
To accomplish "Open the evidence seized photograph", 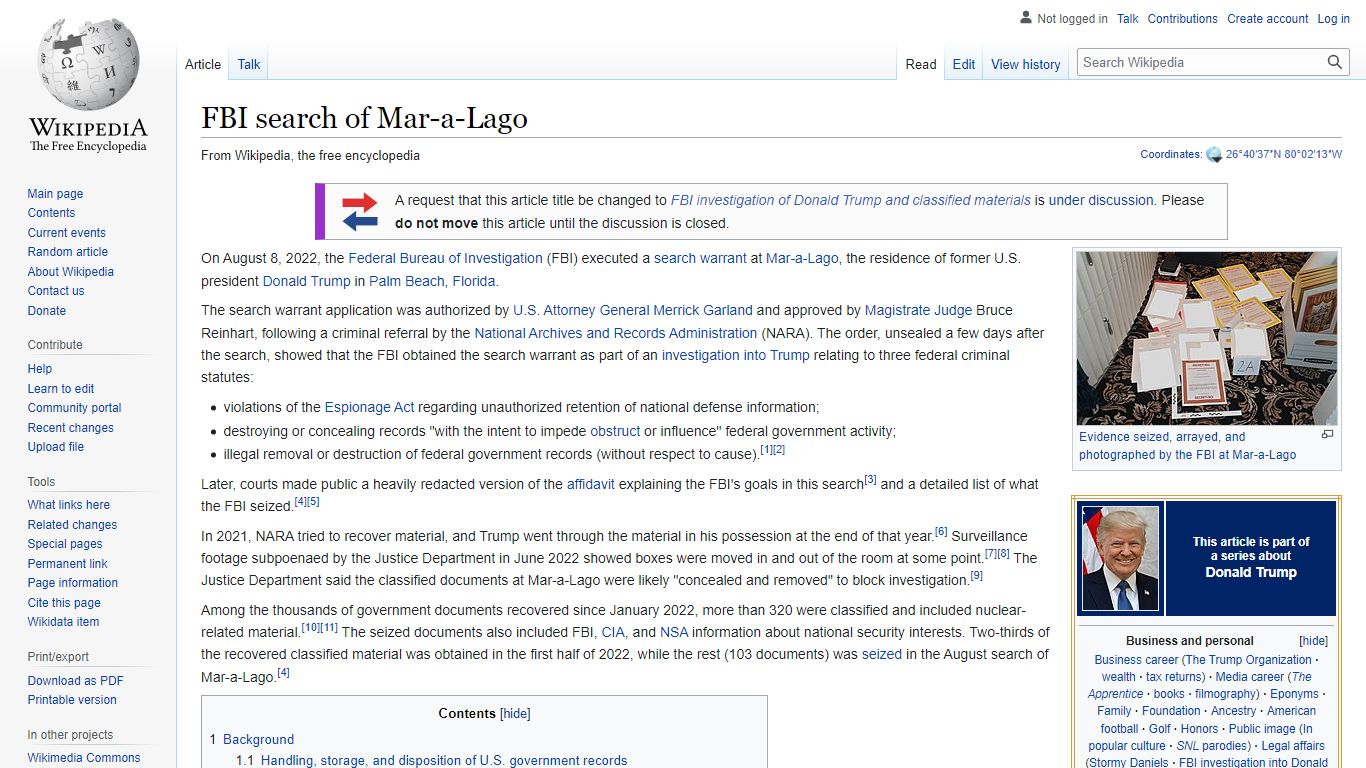I will [x=1207, y=338].
